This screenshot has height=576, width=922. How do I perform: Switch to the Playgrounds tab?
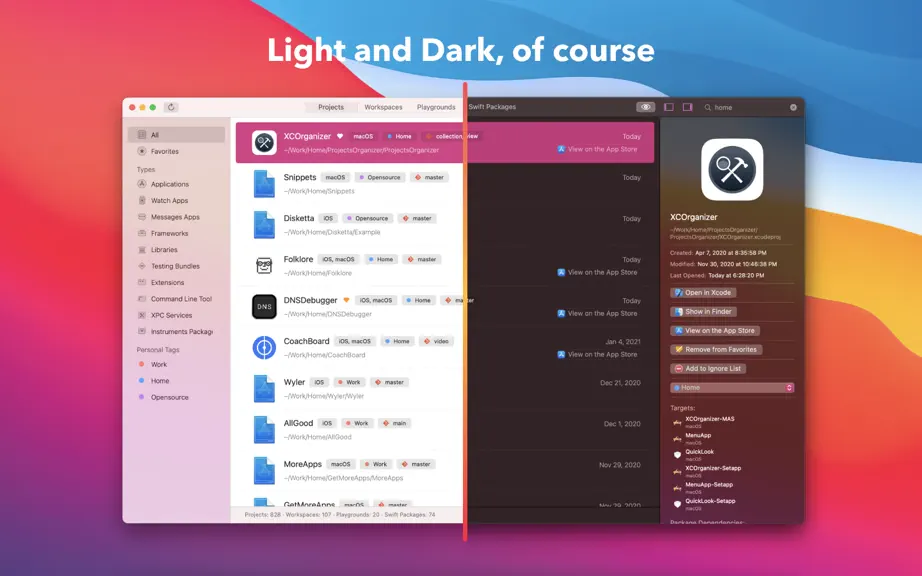436,107
